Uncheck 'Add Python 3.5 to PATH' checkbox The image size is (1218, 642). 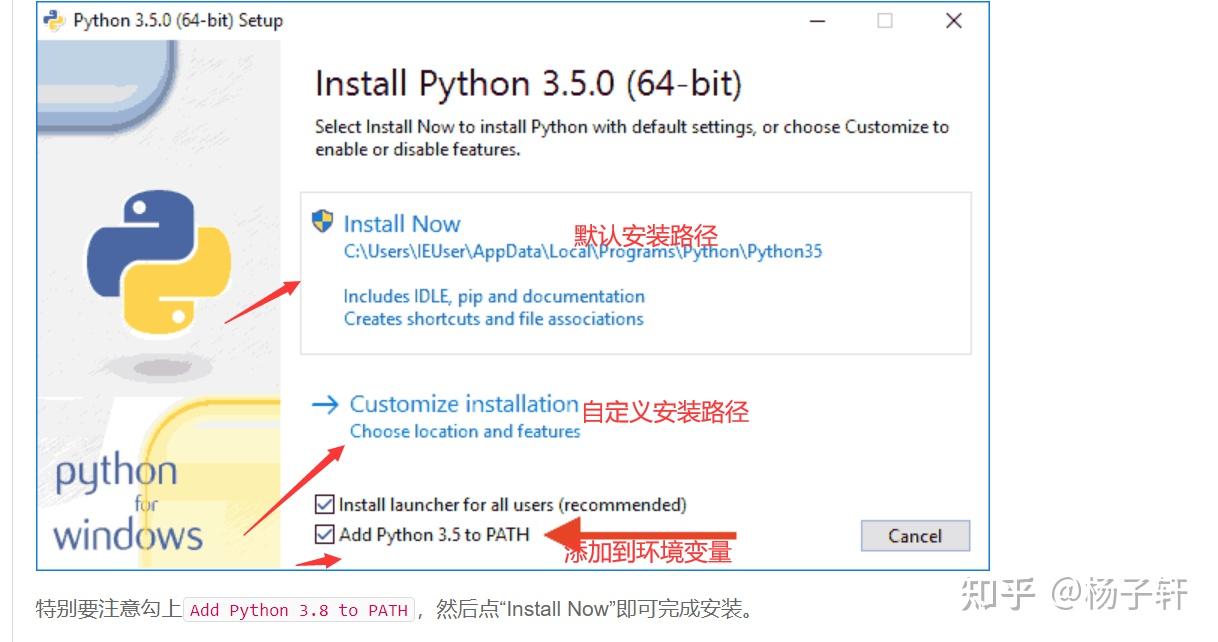[x=324, y=534]
